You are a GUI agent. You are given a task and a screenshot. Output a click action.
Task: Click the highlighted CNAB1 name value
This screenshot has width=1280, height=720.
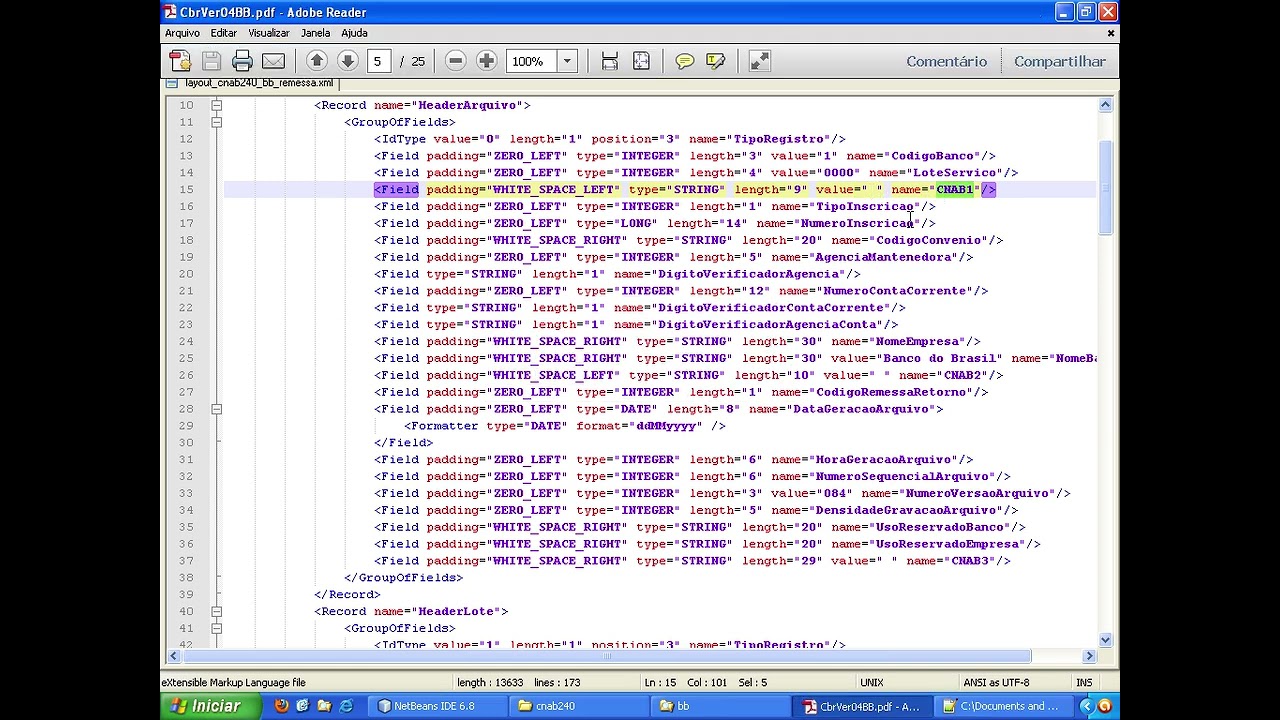[954, 189]
